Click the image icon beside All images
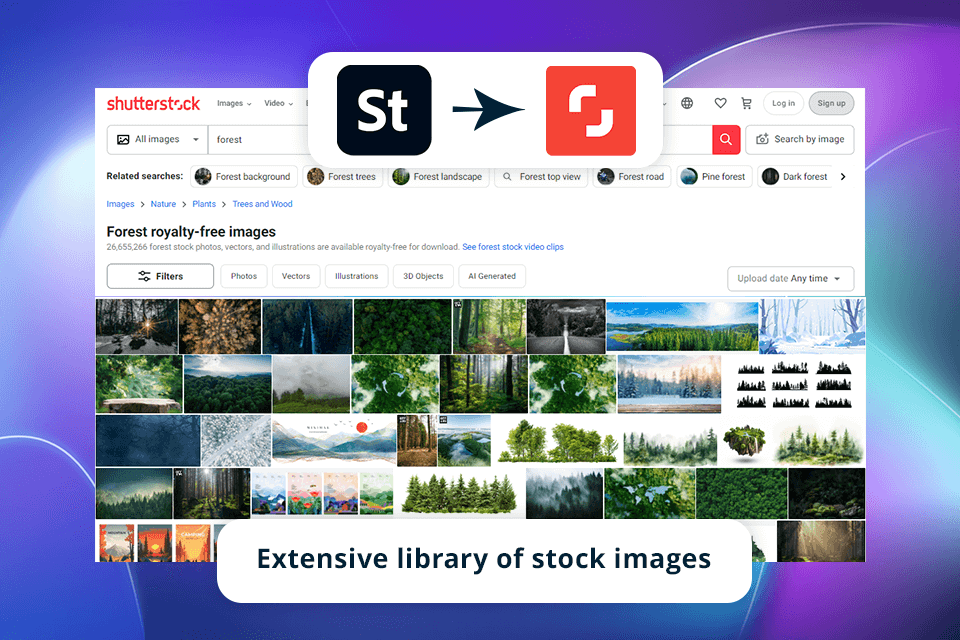 click(x=123, y=140)
